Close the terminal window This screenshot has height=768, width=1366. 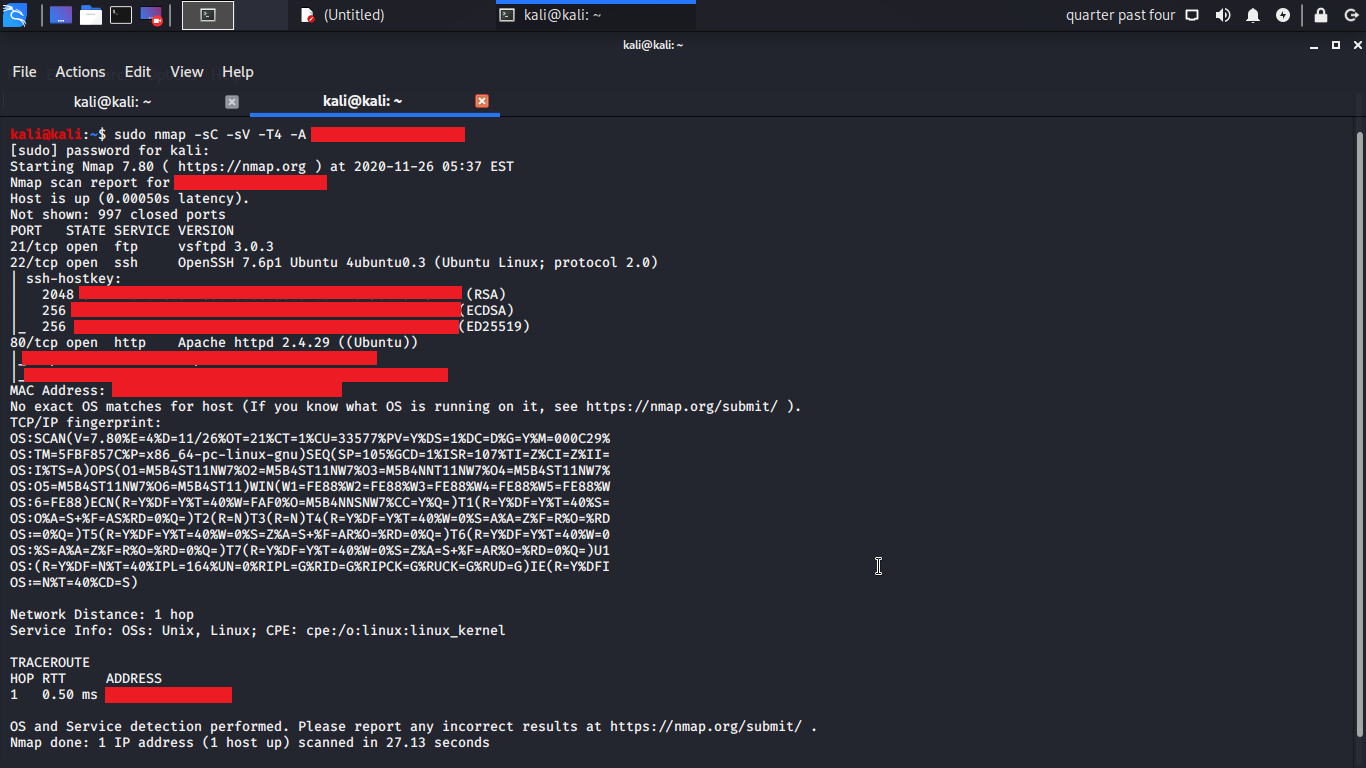click(x=1355, y=45)
